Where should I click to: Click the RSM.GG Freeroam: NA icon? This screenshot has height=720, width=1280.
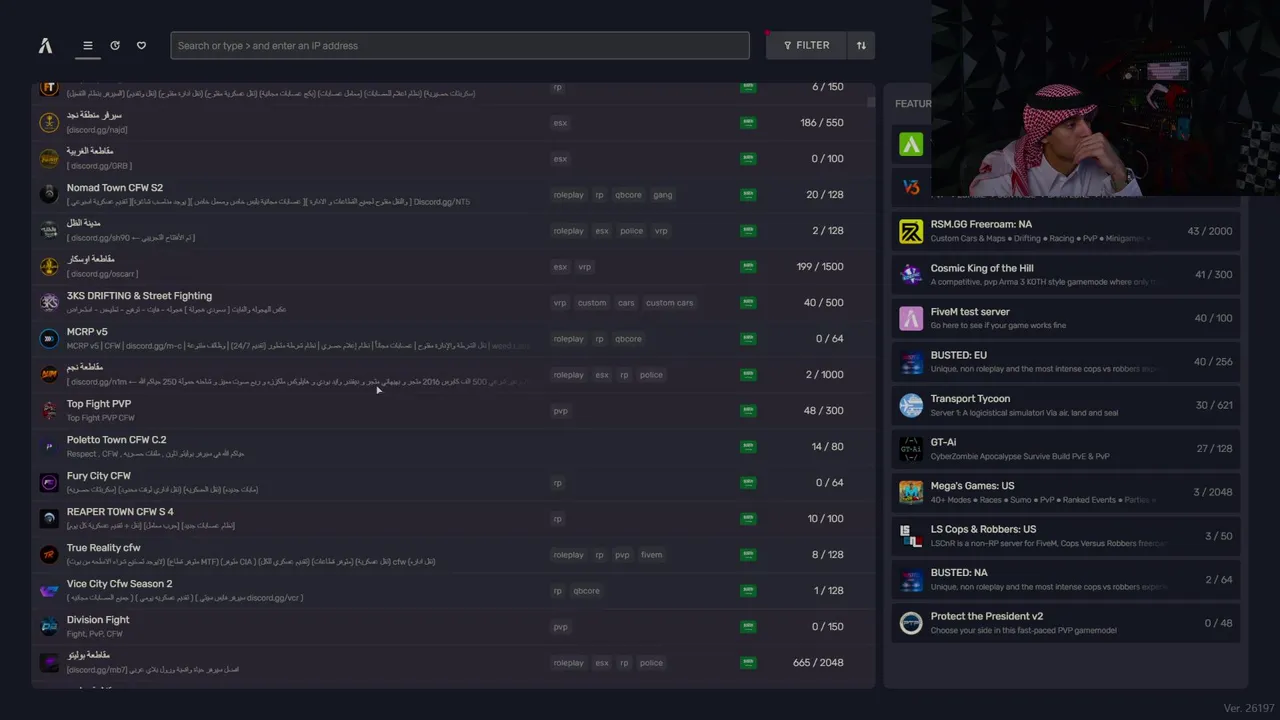pos(911,231)
